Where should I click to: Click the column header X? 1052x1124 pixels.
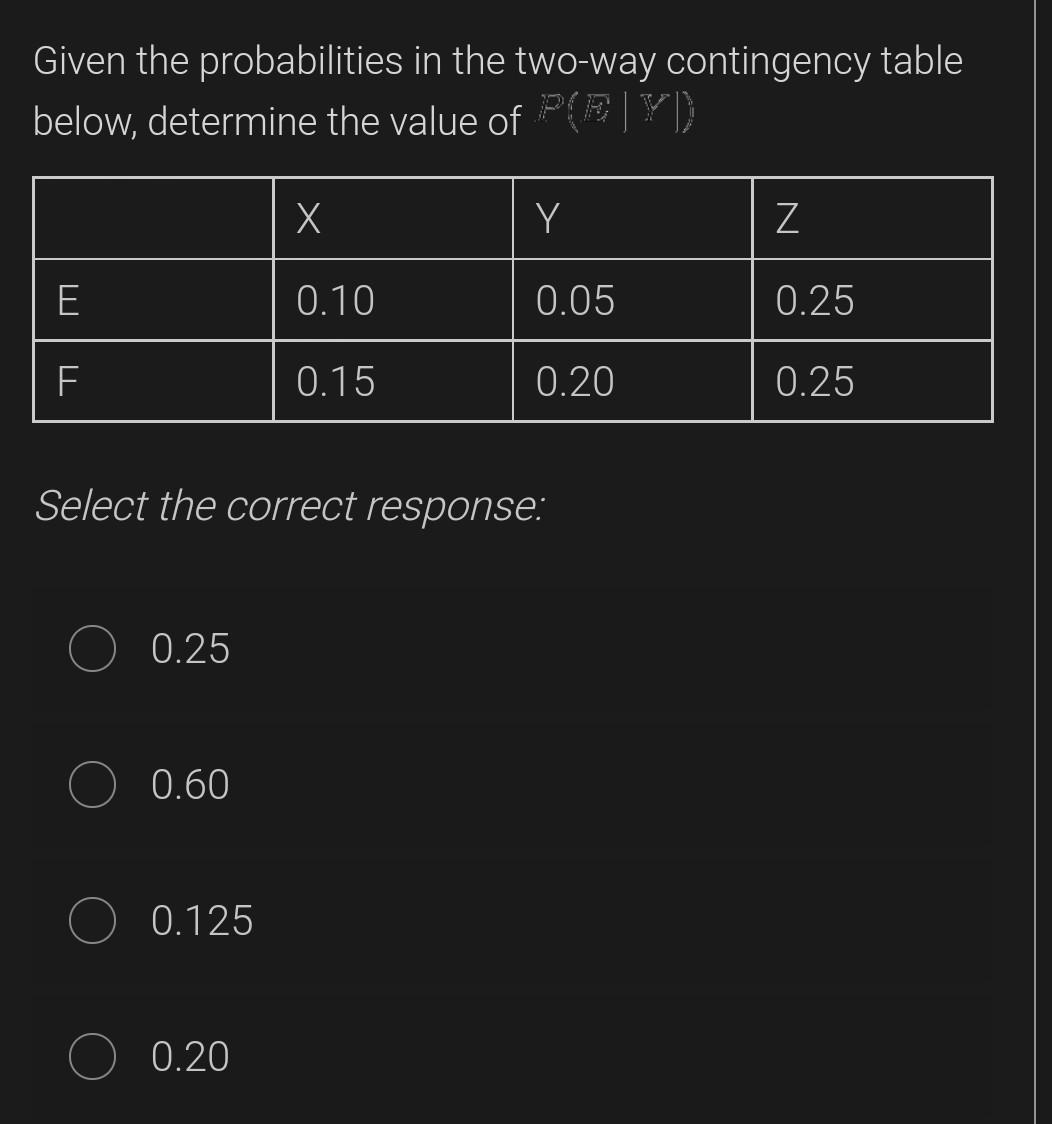[306, 218]
